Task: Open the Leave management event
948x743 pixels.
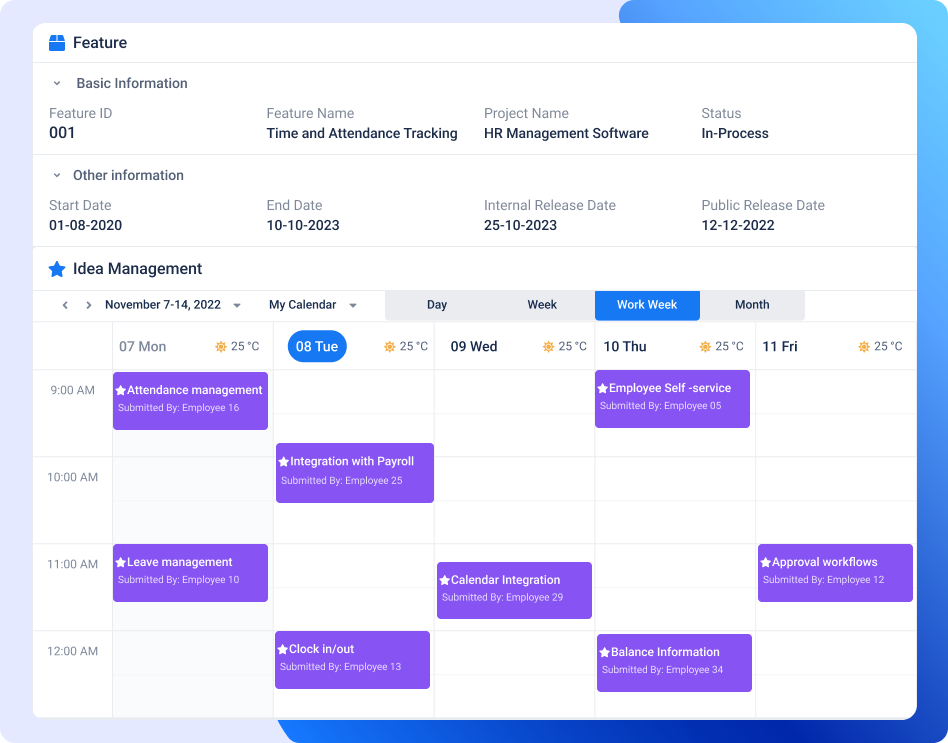Action: [190, 573]
